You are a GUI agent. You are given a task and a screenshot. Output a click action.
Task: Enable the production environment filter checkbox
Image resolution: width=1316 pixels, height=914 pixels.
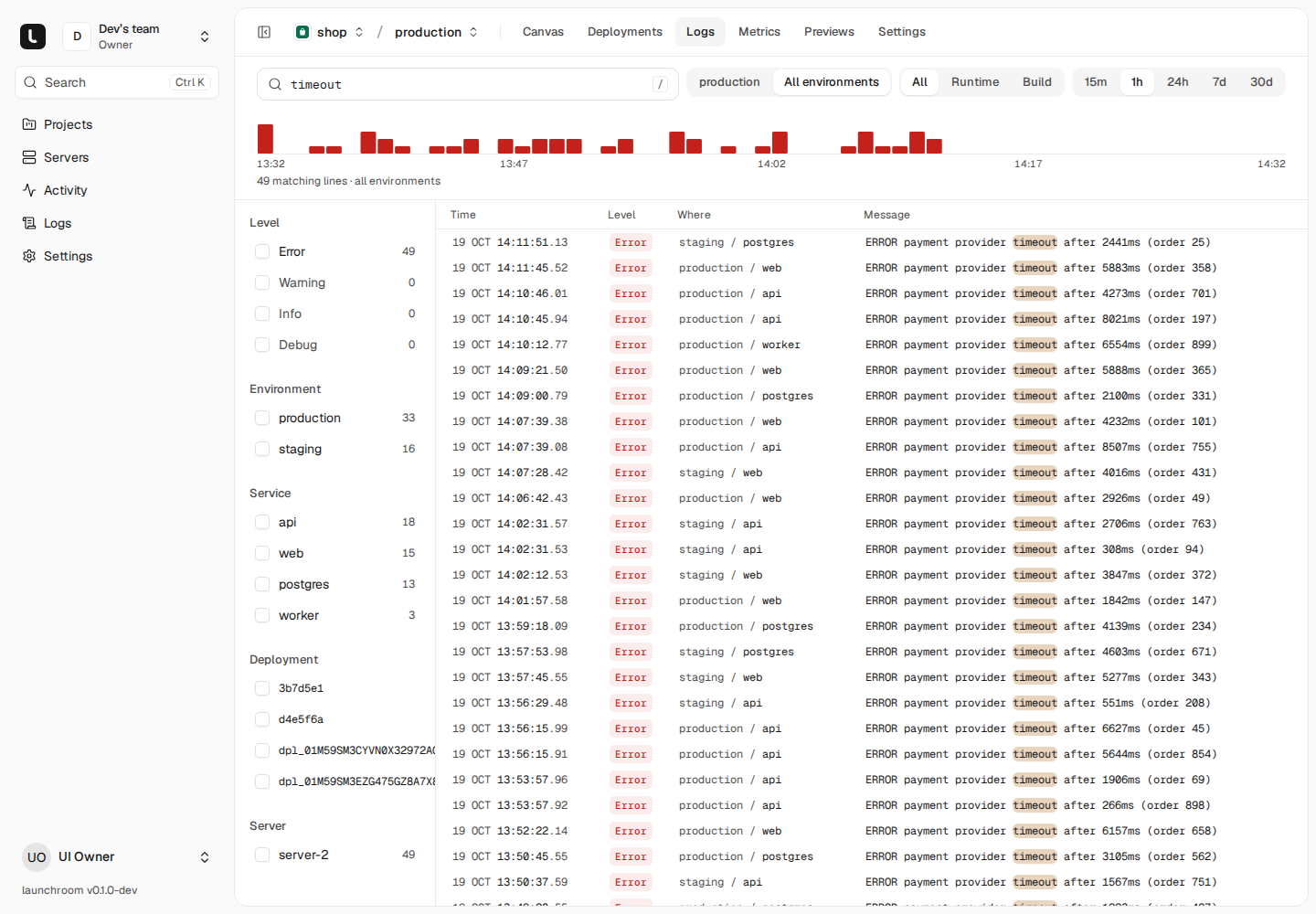262,418
